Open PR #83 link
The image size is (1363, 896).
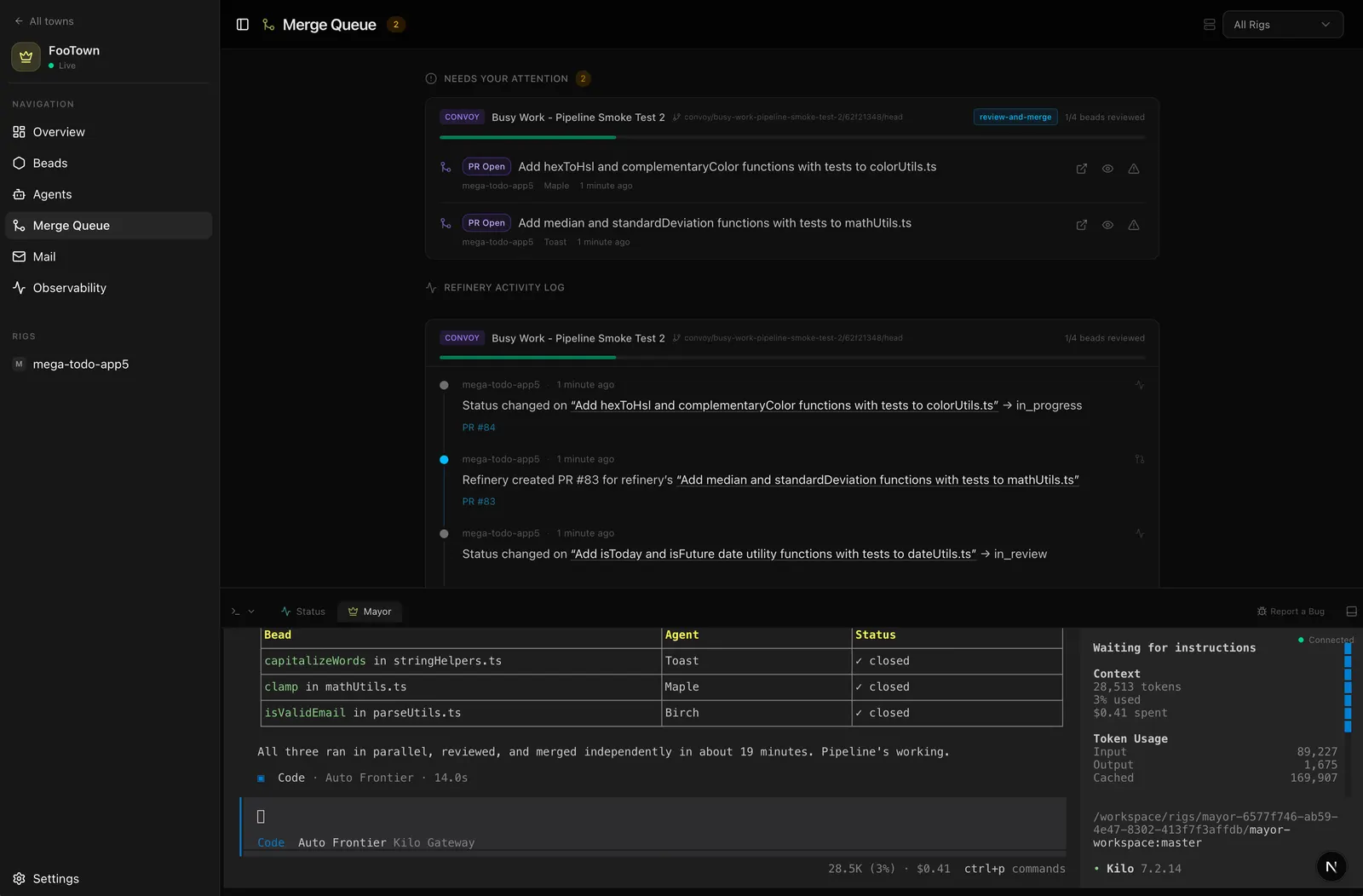click(x=479, y=502)
